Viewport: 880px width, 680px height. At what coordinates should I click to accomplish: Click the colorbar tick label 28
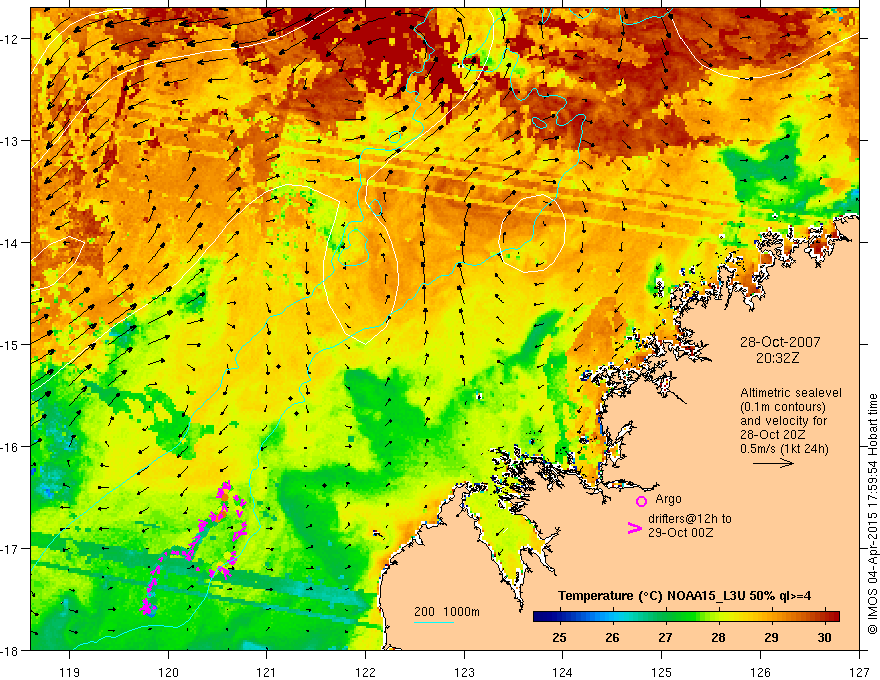pyautogui.click(x=718, y=637)
